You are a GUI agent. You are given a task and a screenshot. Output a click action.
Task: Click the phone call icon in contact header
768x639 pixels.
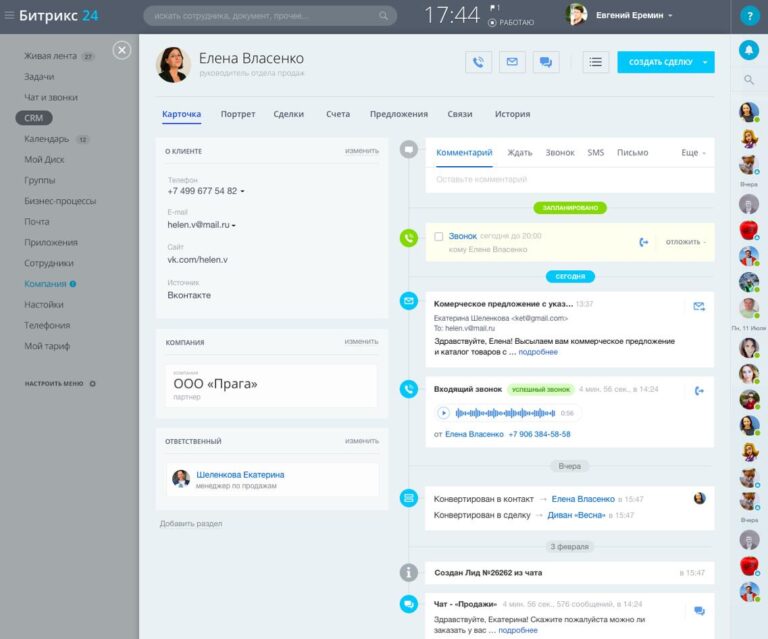tap(479, 62)
